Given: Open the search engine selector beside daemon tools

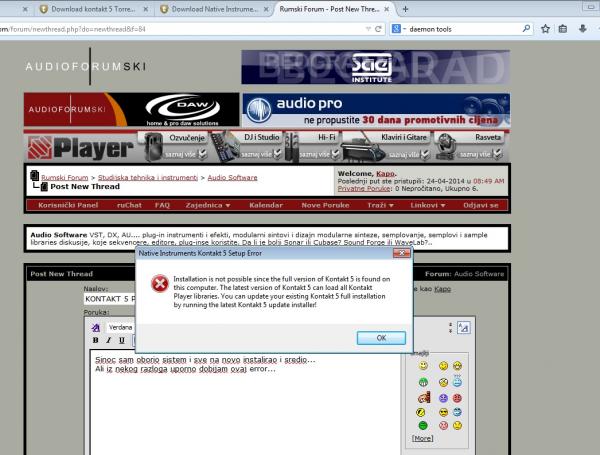Looking at the screenshot, I should click(x=398, y=29).
